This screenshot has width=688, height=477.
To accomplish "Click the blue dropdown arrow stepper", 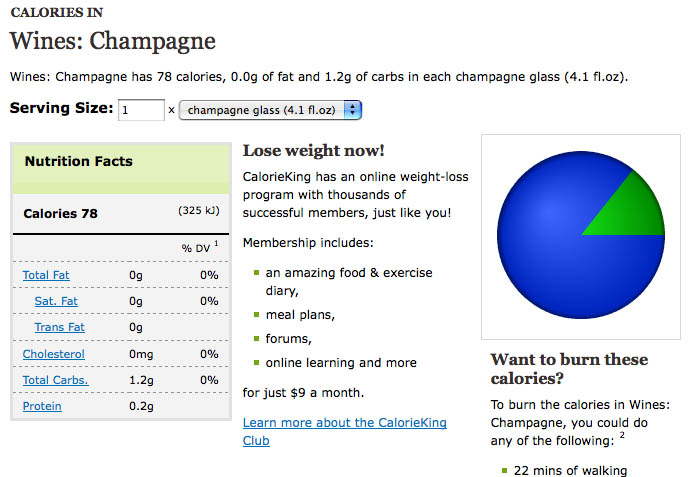I will pyautogui.click(x=352, y=110).
